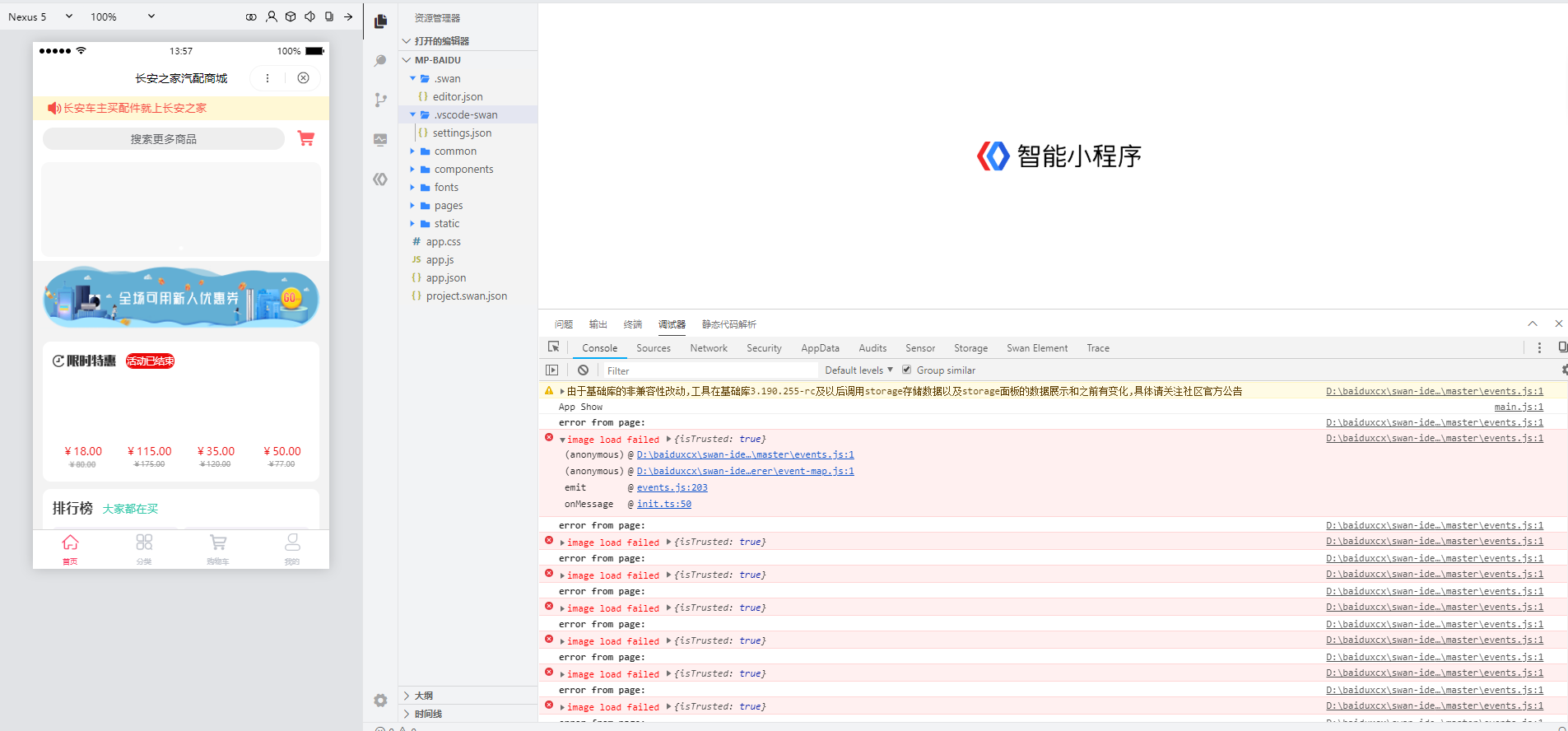Screen dimensions: 1568x731
Task: Switch to the 静态代码解析 panel tab
Action: point(729,324)
